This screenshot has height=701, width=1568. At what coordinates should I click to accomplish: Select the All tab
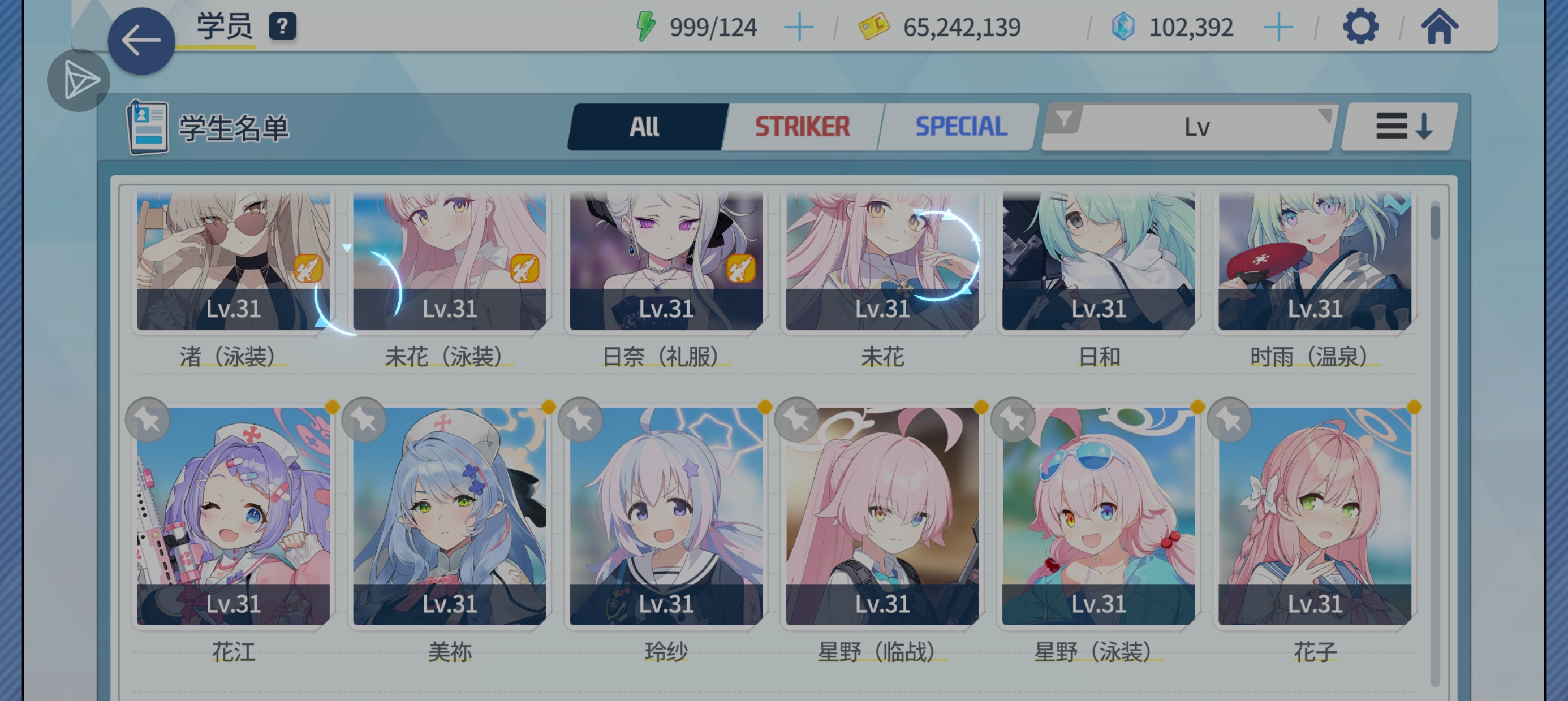coord(645,127)
